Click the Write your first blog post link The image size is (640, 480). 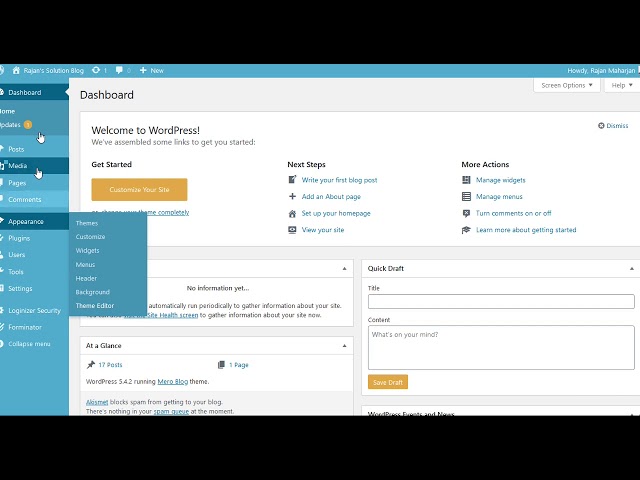click(339, 180)
